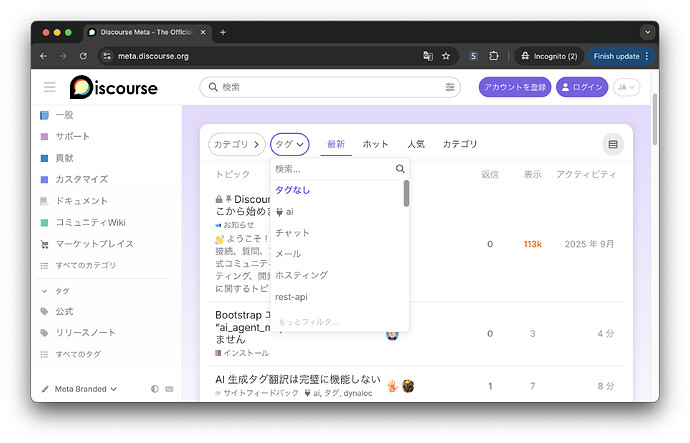Screen dimensions: 690x443
Task: Open すべてのカテゴリ link
Action: click(x=85, y=265)
